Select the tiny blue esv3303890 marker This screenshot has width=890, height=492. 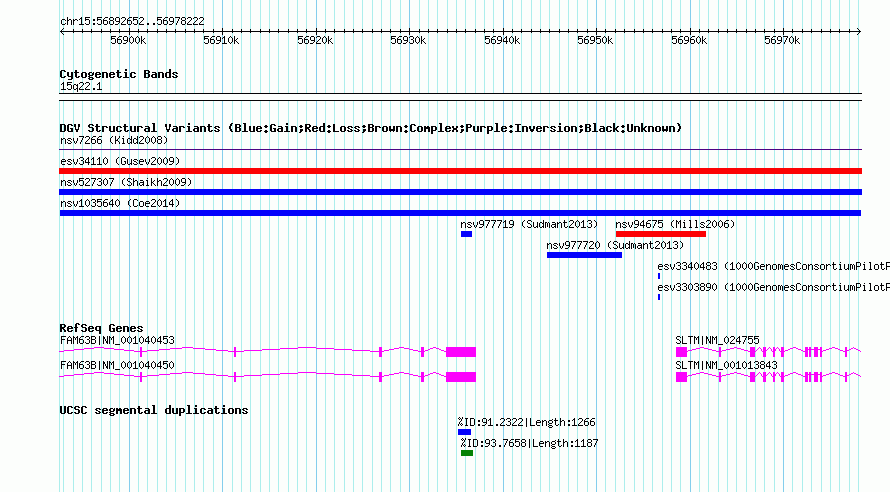pos(659,297)
